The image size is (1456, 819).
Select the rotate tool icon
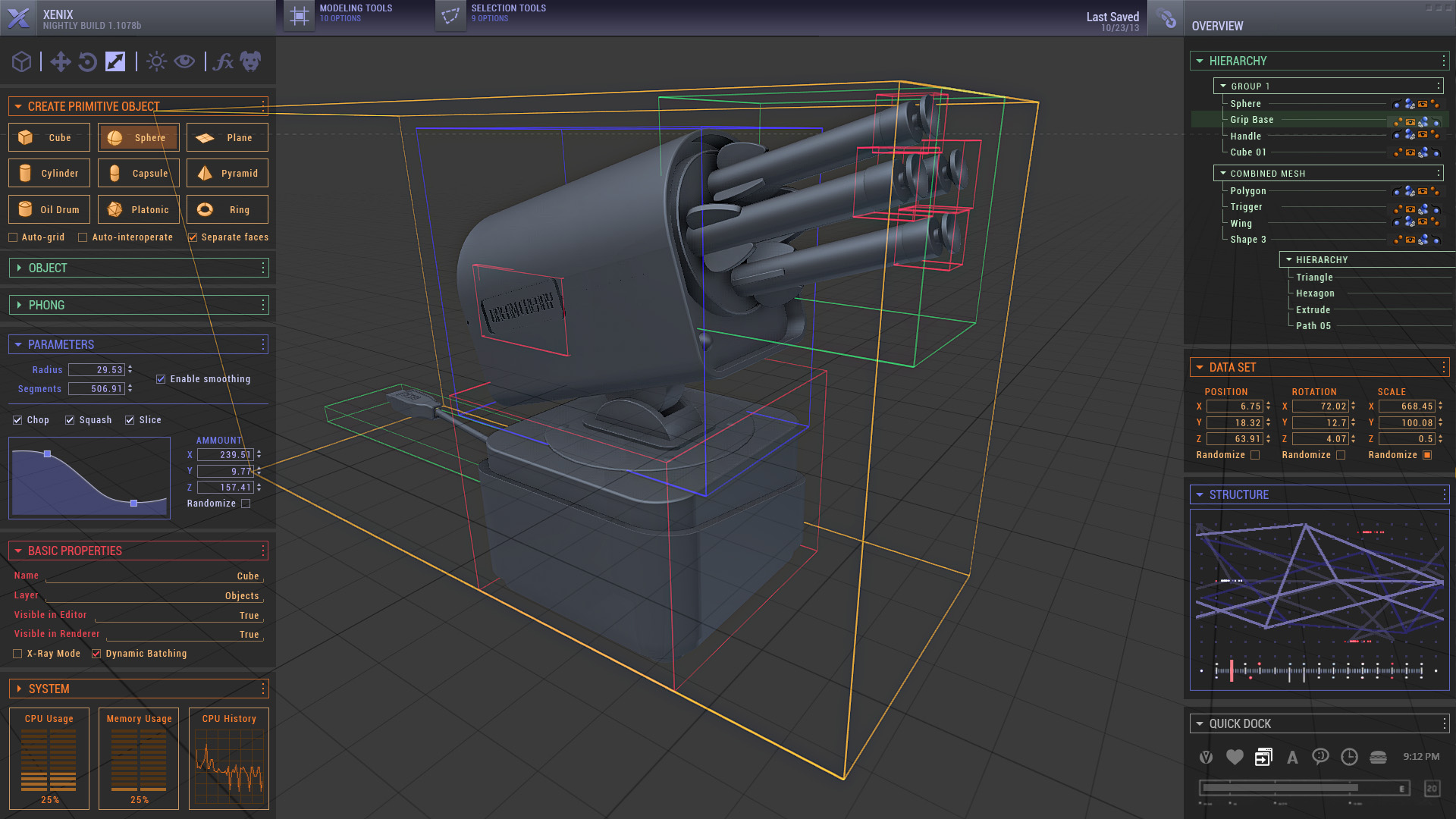coord(88,61)
